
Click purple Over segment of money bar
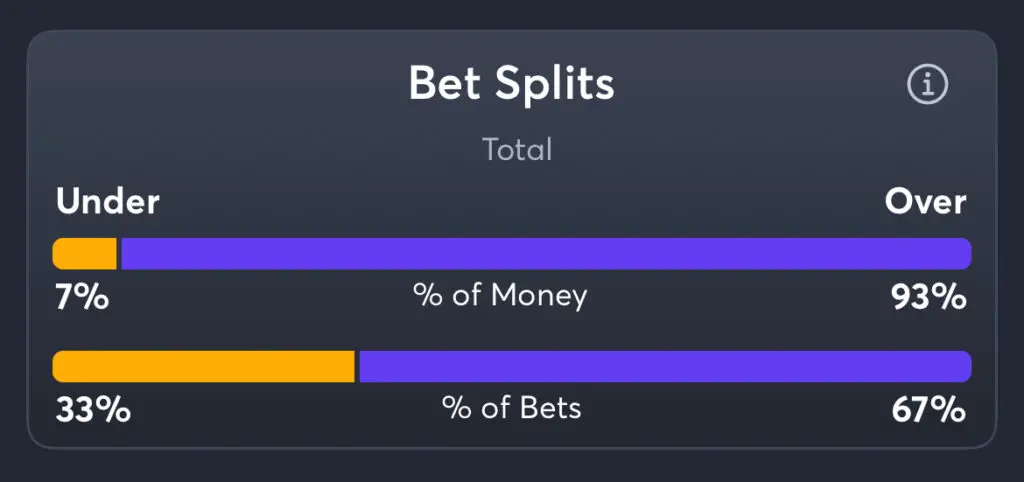[x=546, y=253]
